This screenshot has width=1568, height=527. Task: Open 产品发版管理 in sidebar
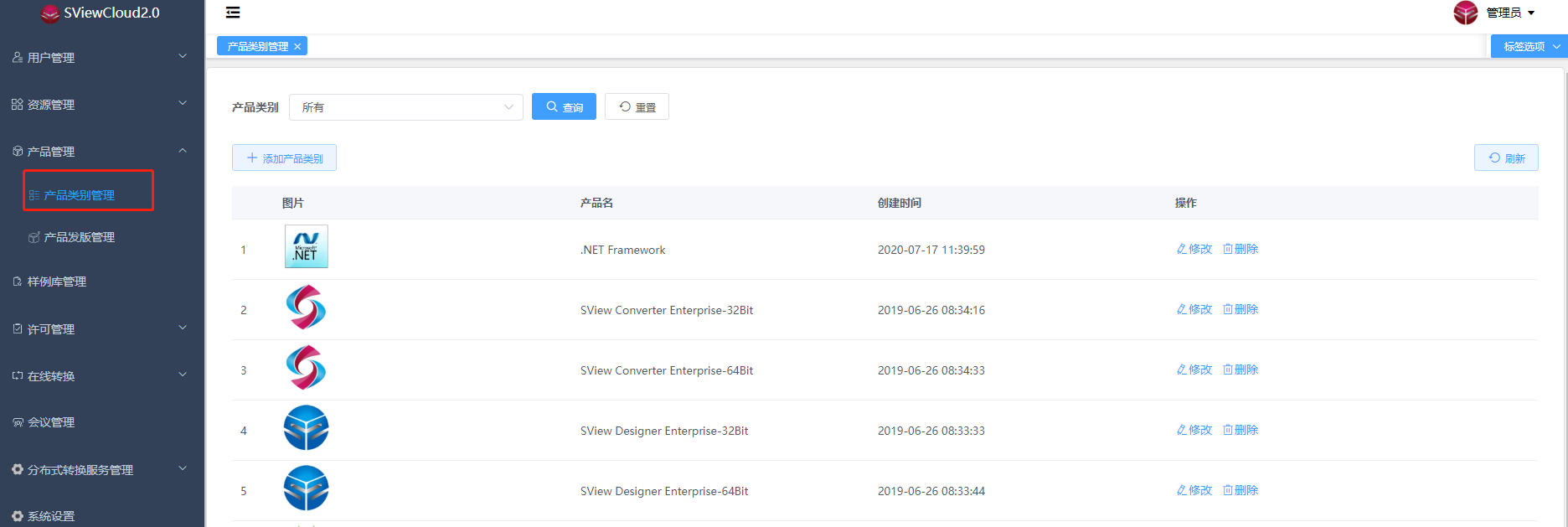(80, 237)
